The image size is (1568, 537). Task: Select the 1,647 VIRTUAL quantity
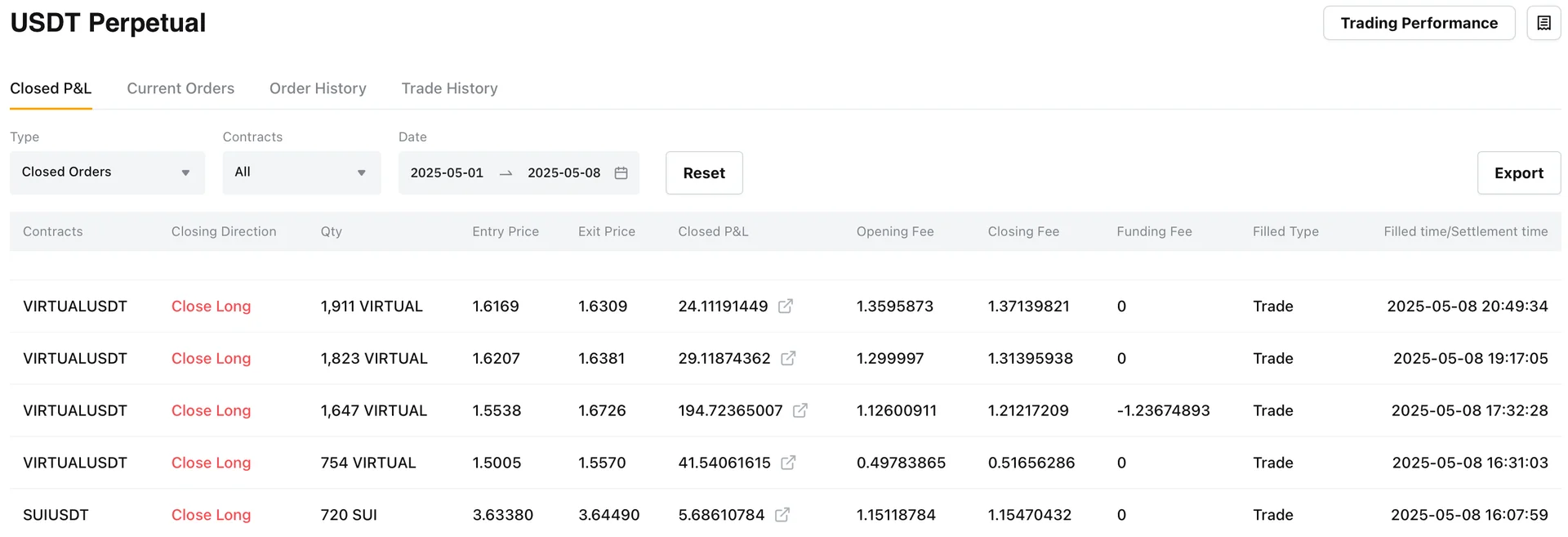tap(373, 410)
